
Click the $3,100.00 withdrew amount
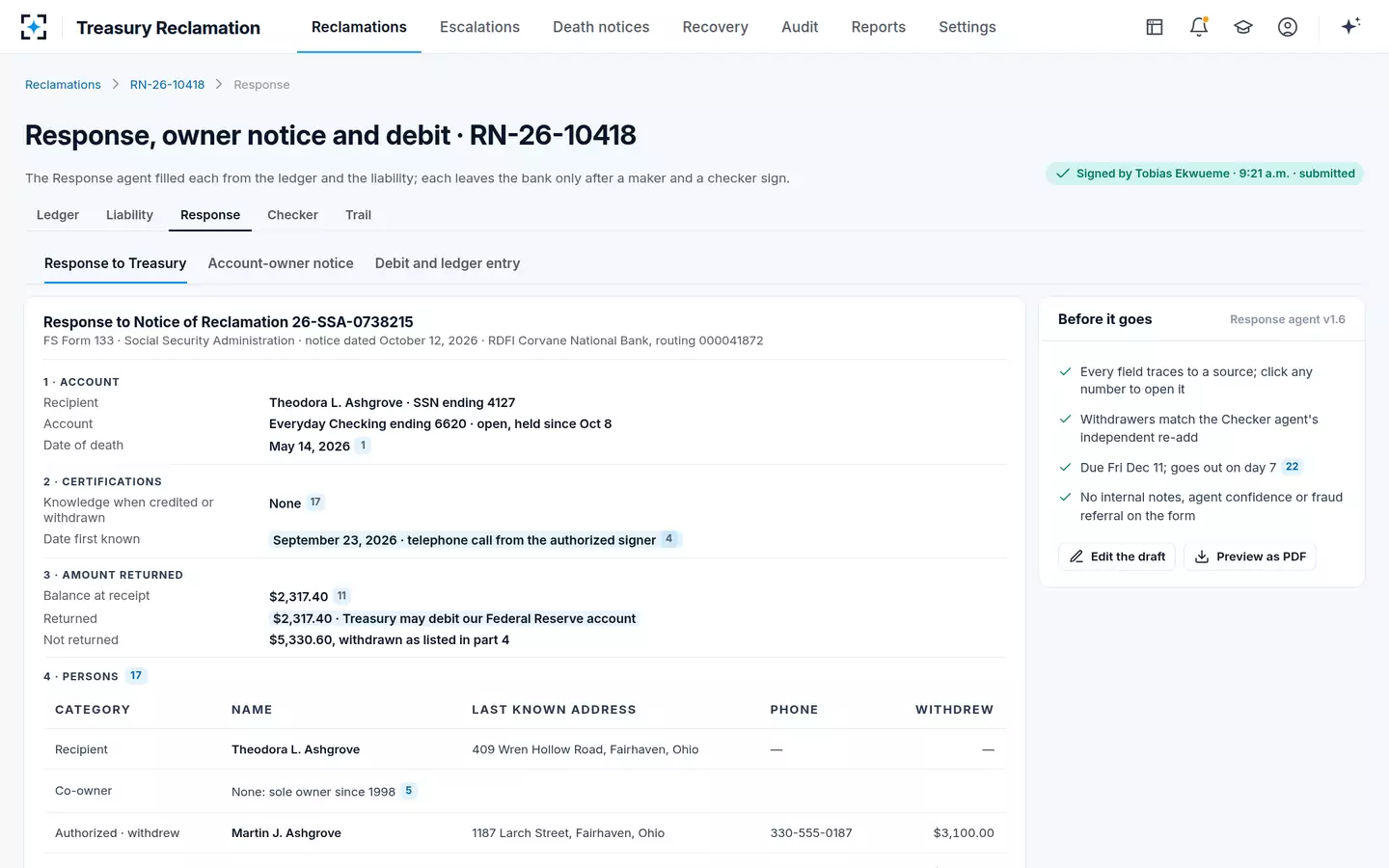pos(964,833)
